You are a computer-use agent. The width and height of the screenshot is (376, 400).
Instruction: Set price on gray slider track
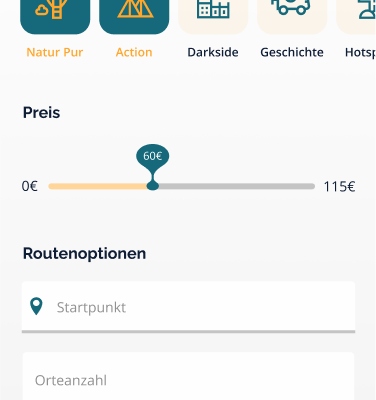[x=237, y=186]
